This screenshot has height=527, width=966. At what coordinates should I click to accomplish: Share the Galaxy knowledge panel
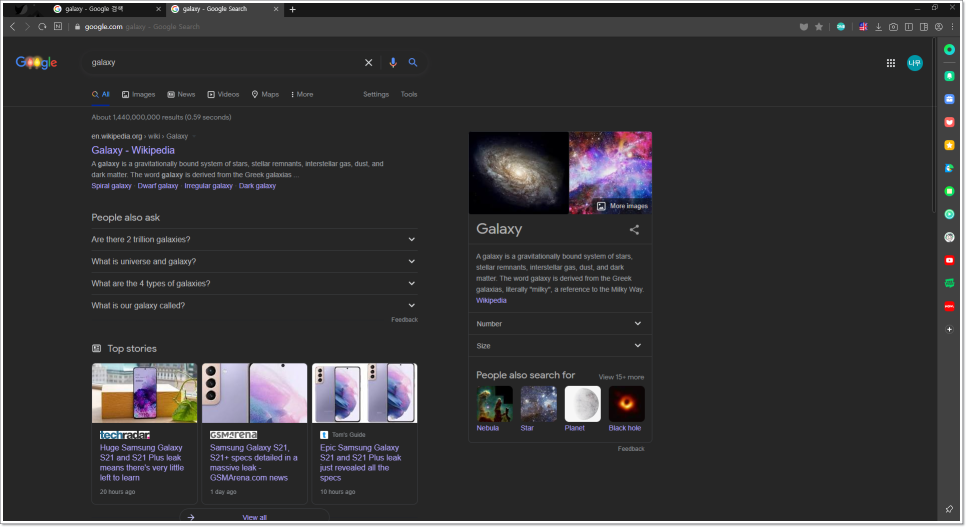634,230
